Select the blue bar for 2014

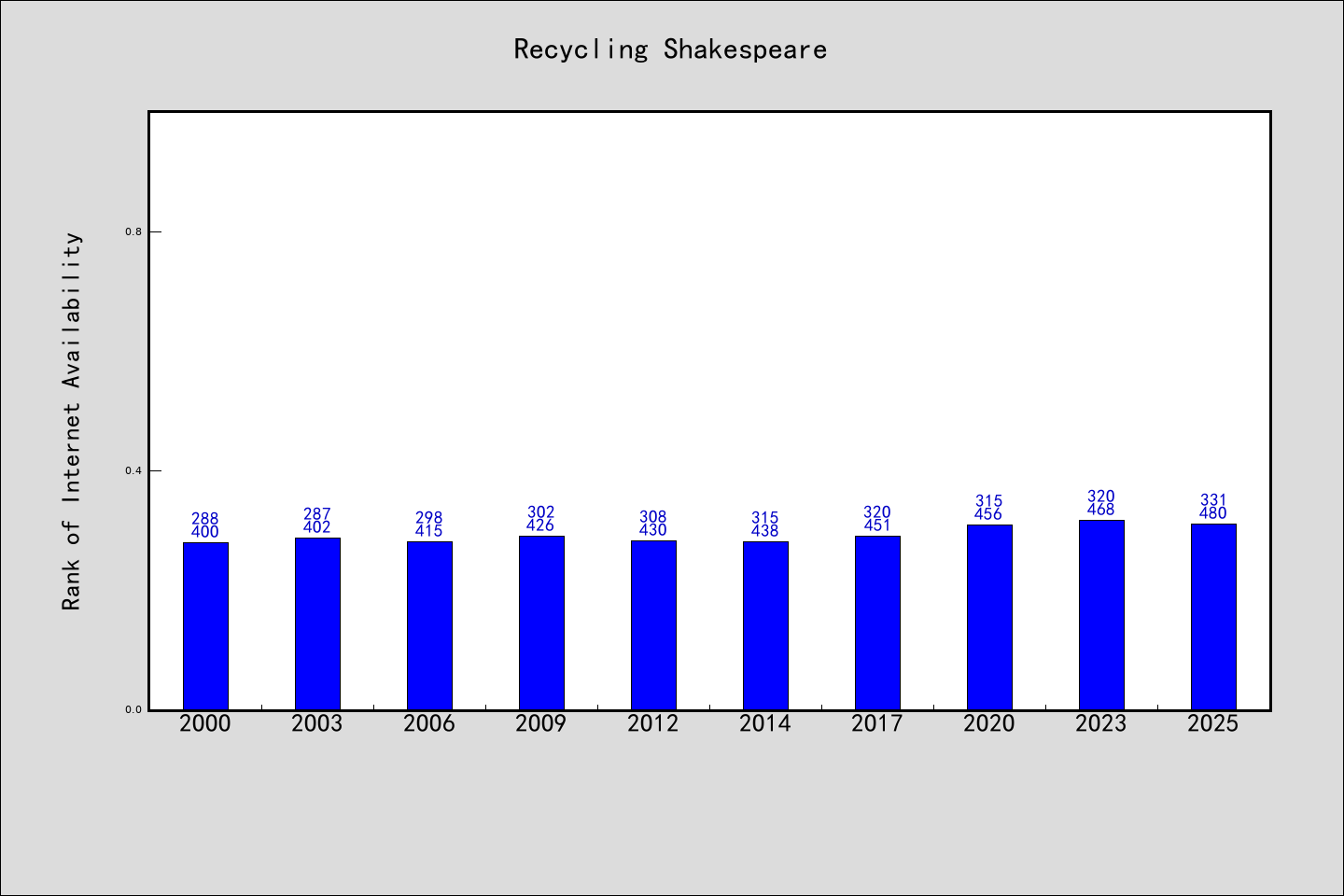[765, 625]
